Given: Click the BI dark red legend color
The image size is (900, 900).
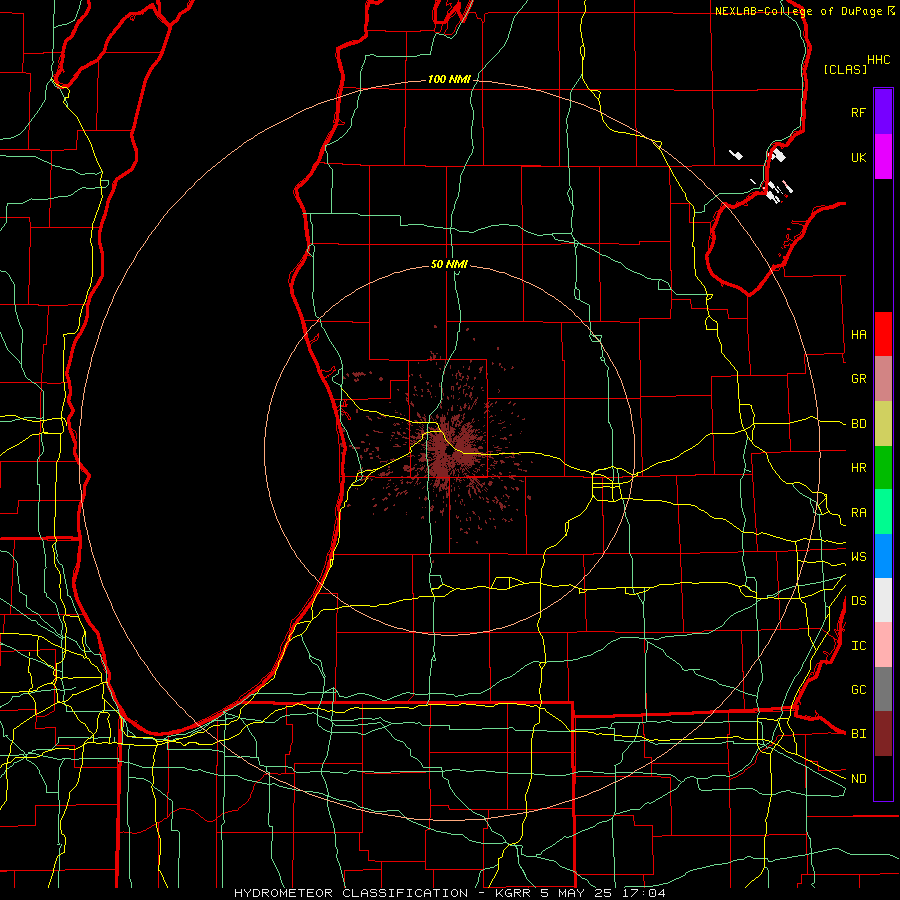Looking at the screenshot, I should [883, 734].
